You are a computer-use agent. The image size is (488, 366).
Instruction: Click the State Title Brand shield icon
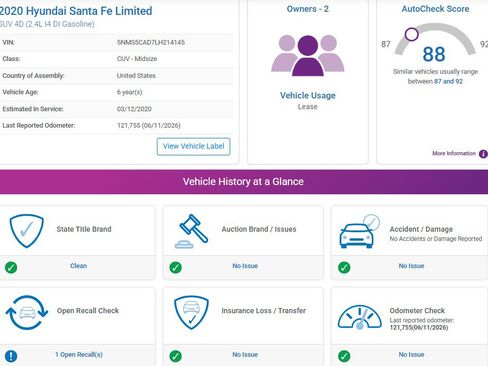26,231
